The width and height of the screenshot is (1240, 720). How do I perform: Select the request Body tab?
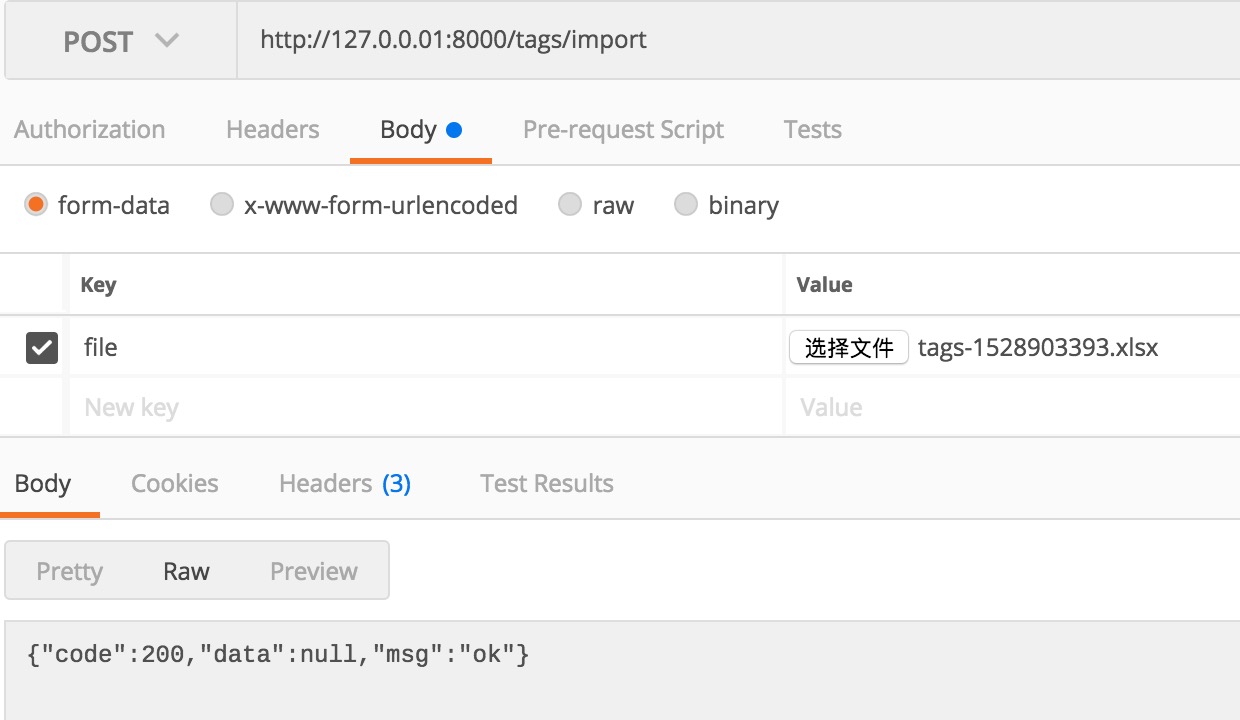pos(420,130)
